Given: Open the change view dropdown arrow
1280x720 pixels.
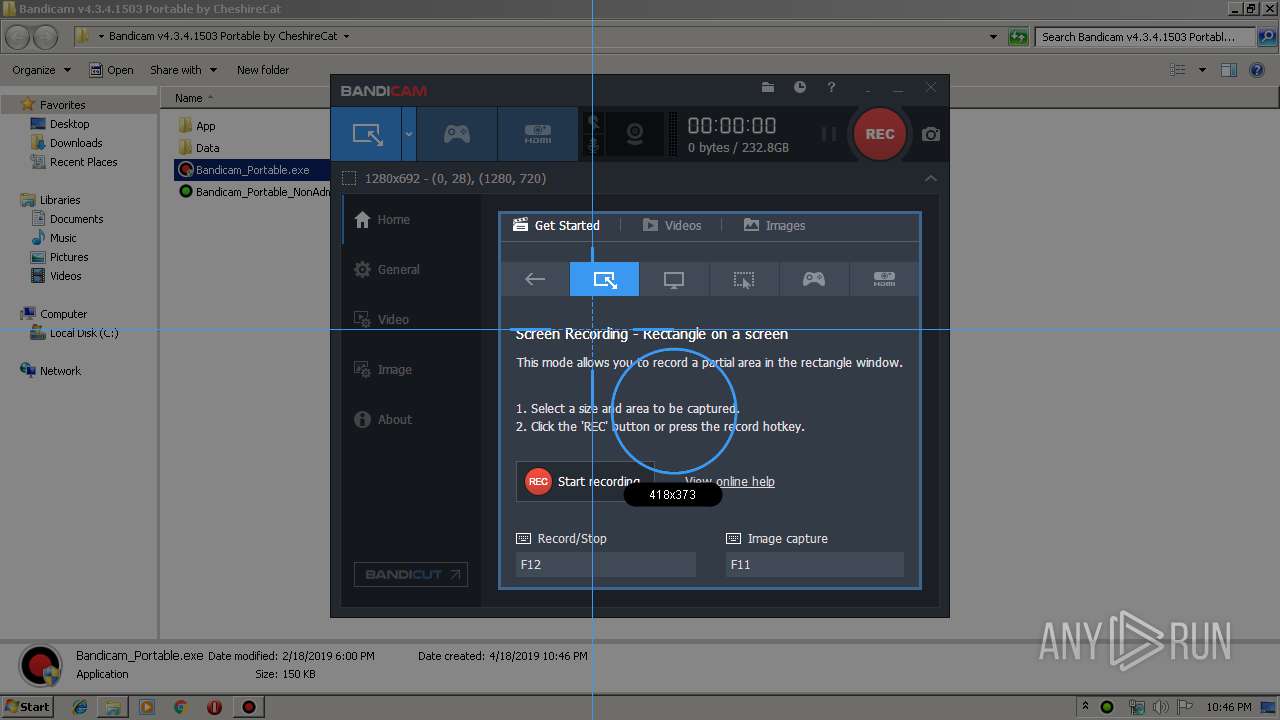Looking at the screenshot, I should [1202, 70].
